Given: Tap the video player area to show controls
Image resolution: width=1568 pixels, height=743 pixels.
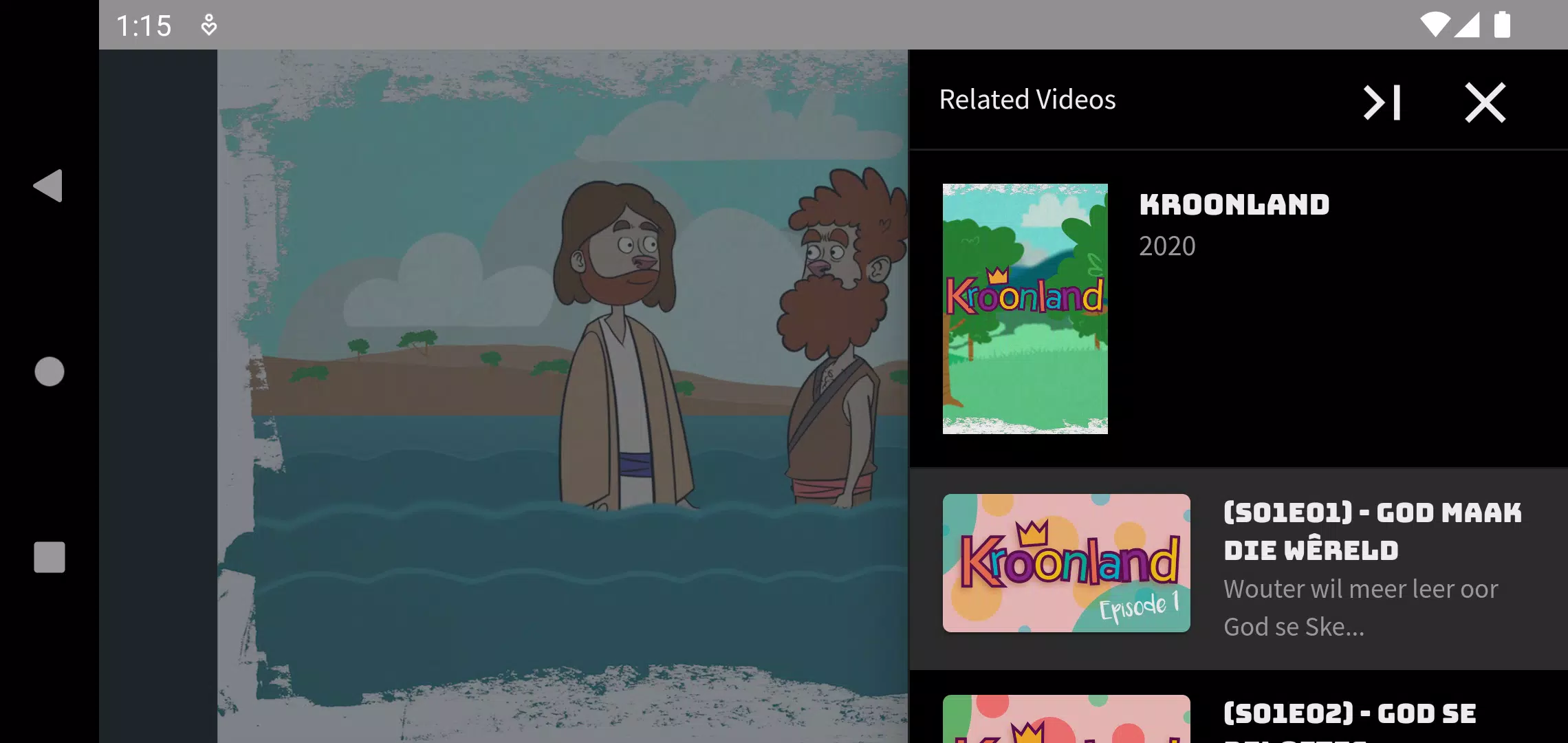Looking at the screenshot, I should pos(503,396).
